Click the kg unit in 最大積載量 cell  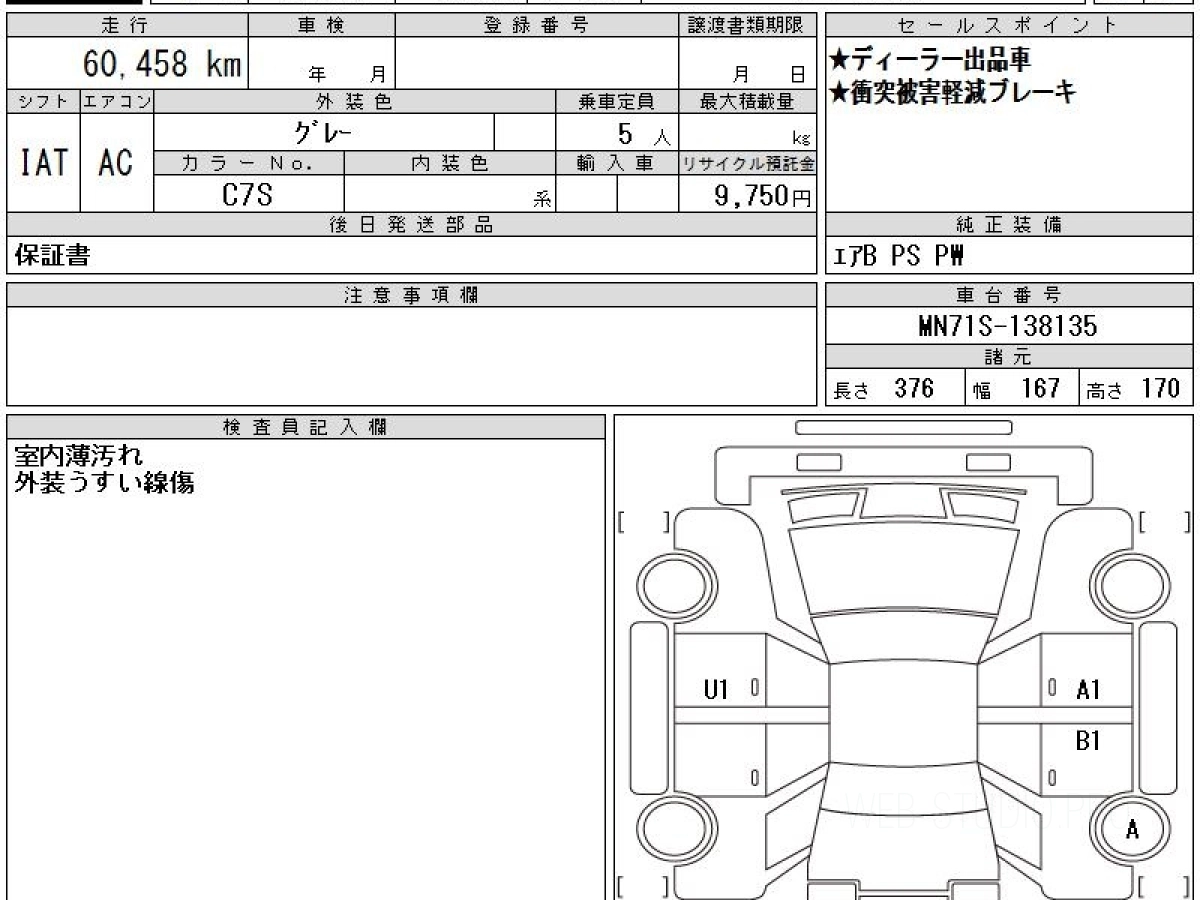[x=802, y=140]
